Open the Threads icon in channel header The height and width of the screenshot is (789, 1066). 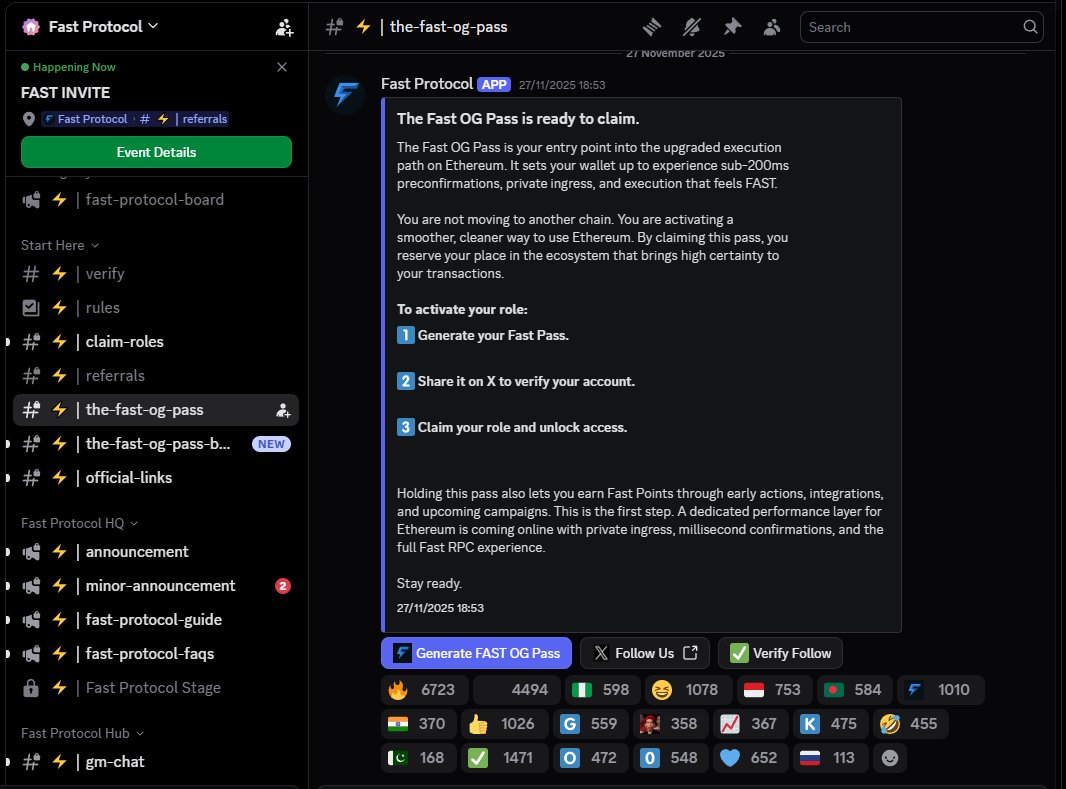(651, 27)
